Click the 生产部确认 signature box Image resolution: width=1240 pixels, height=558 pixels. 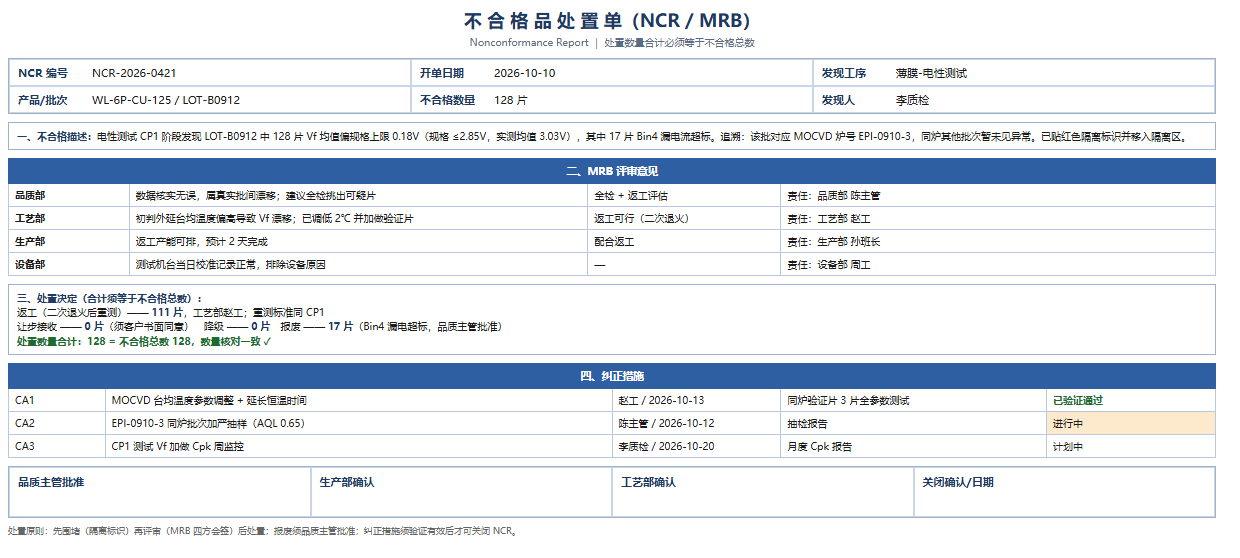pyautogui.click(x=460, y=492)
